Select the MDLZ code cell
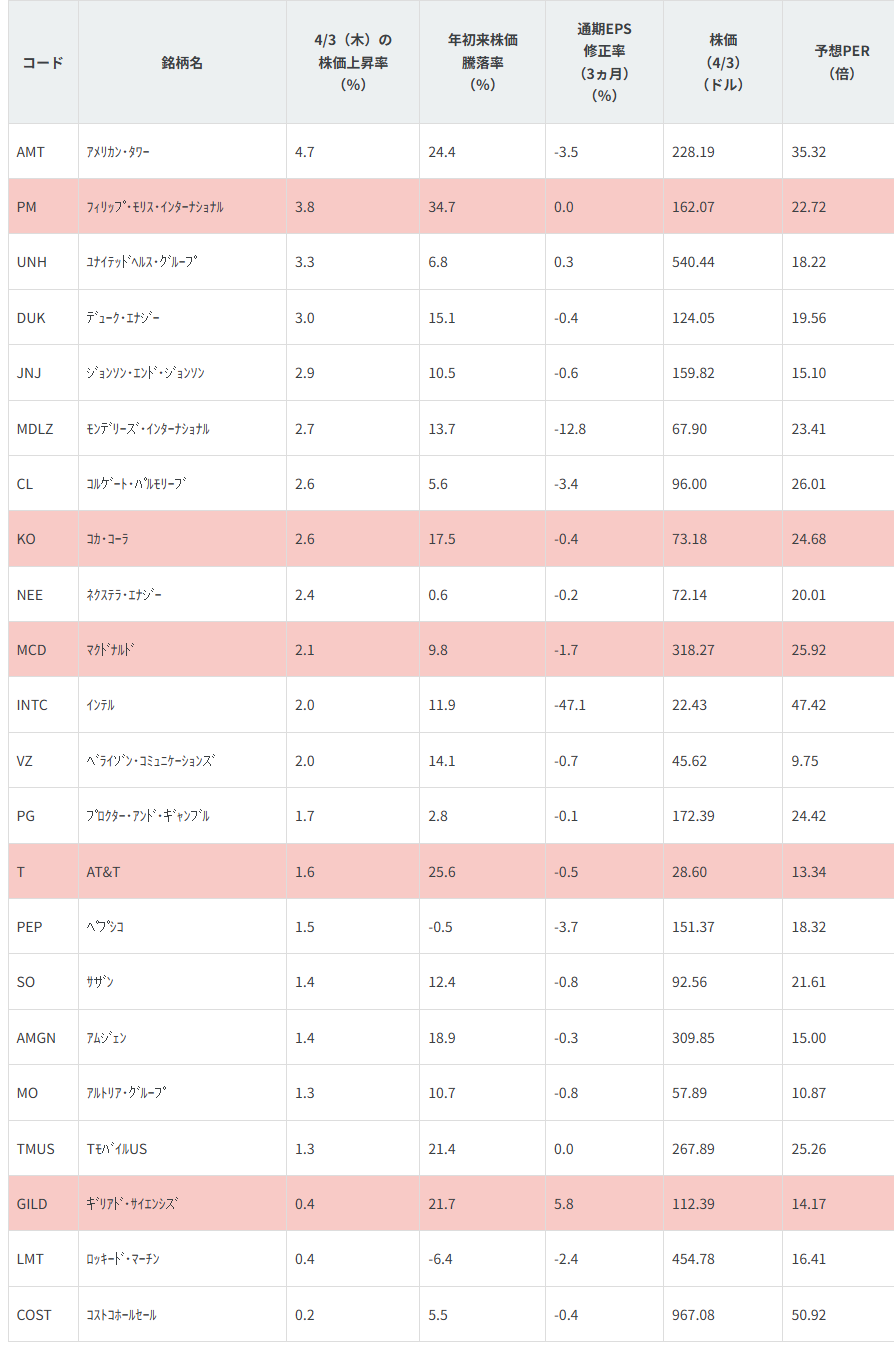Viewport: 894px width, 1357px height. [x=35, y=428]
